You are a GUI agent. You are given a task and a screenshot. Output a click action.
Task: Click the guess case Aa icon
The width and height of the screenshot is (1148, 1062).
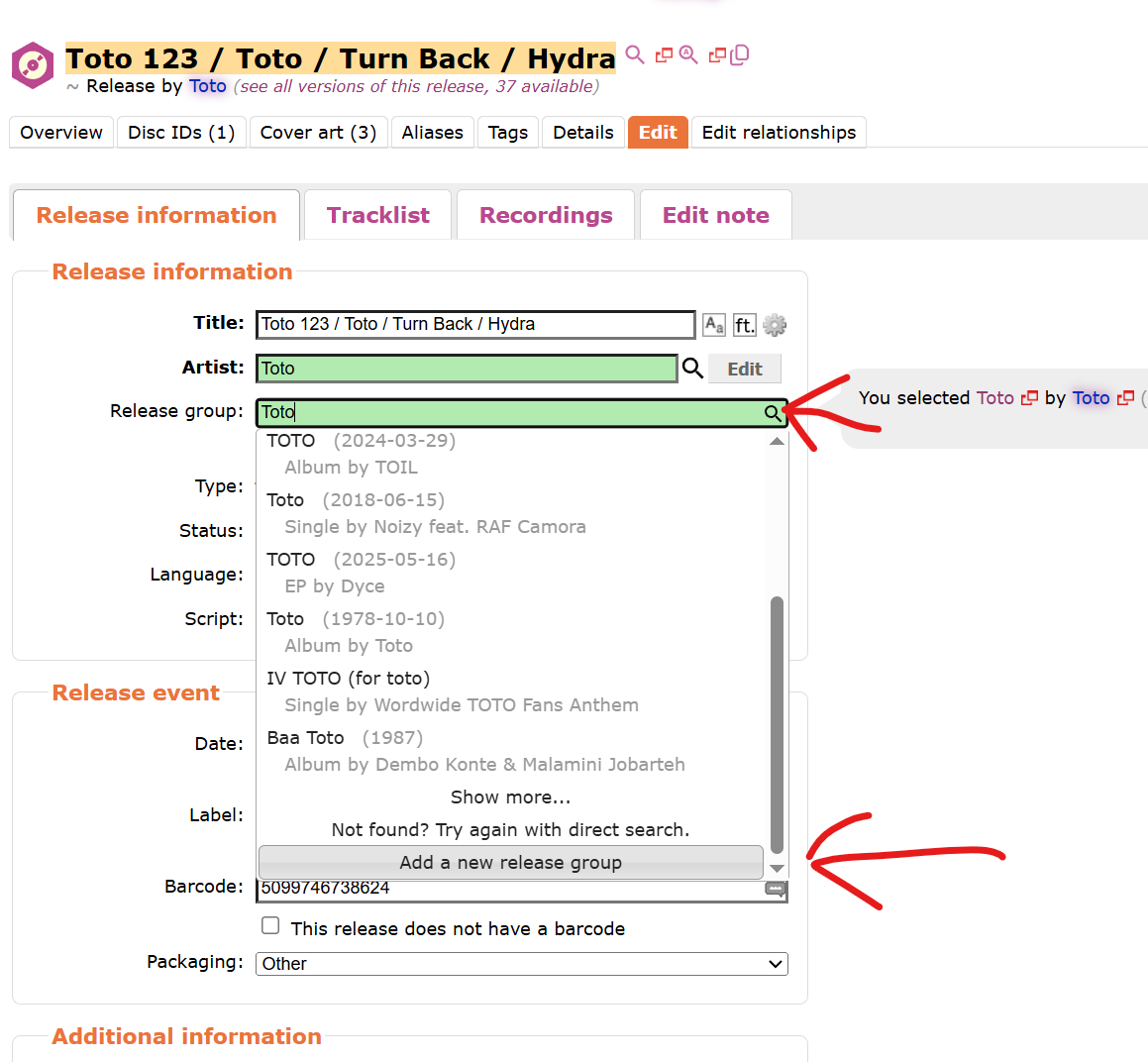[714, 325]
